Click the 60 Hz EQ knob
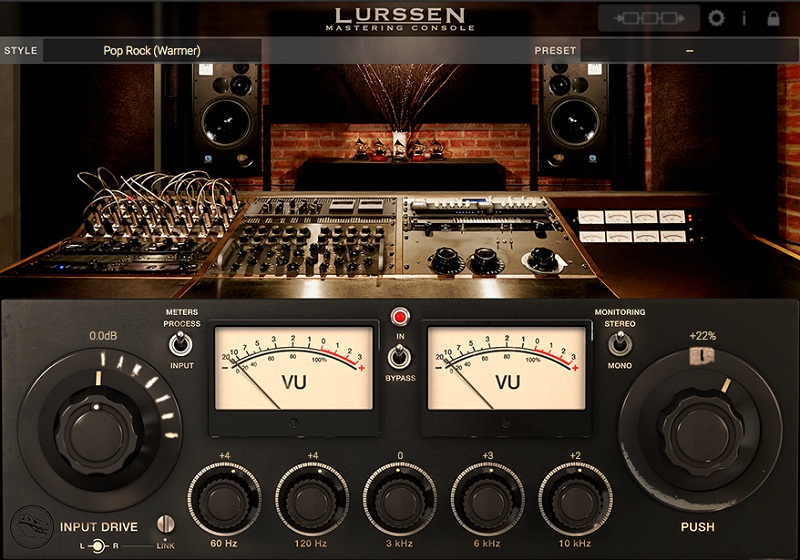The height and width of the screenshot is (560, 800). 224,500
